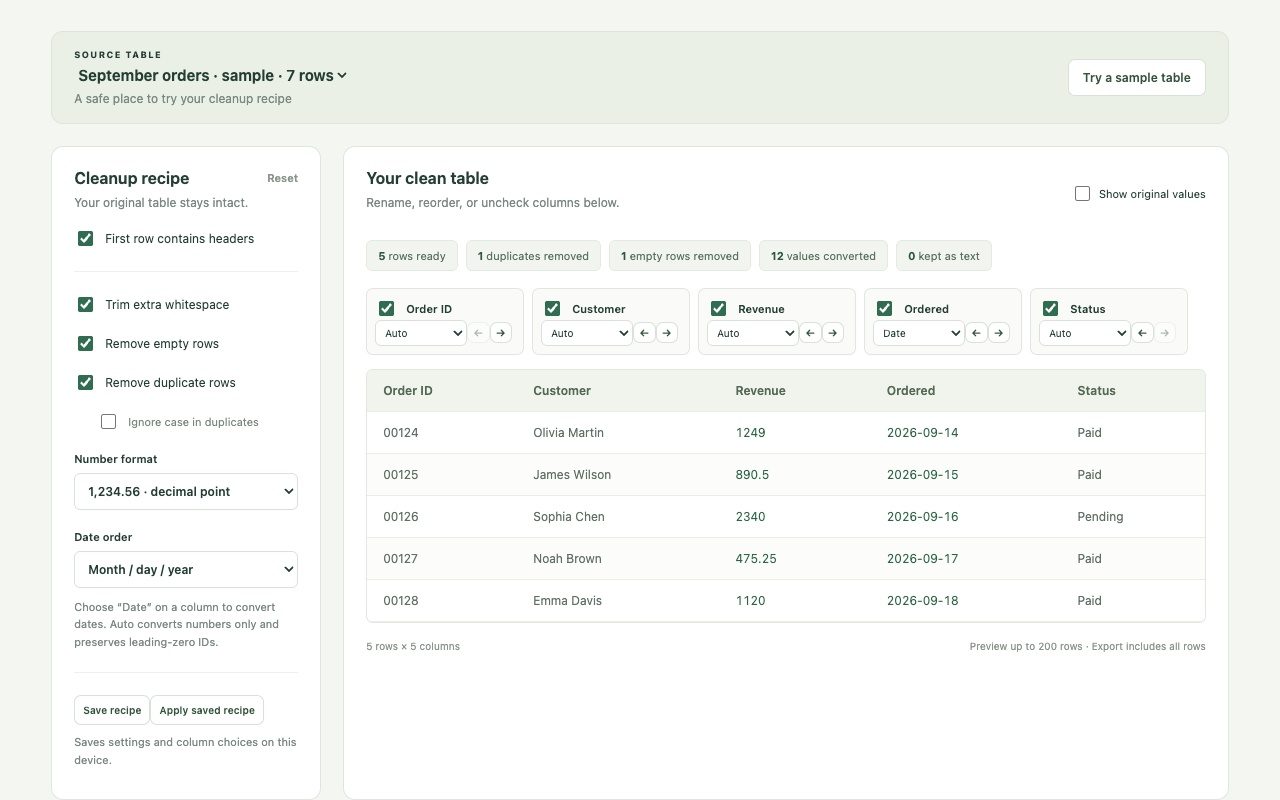Click 12 values converted chip

(824, 256)
